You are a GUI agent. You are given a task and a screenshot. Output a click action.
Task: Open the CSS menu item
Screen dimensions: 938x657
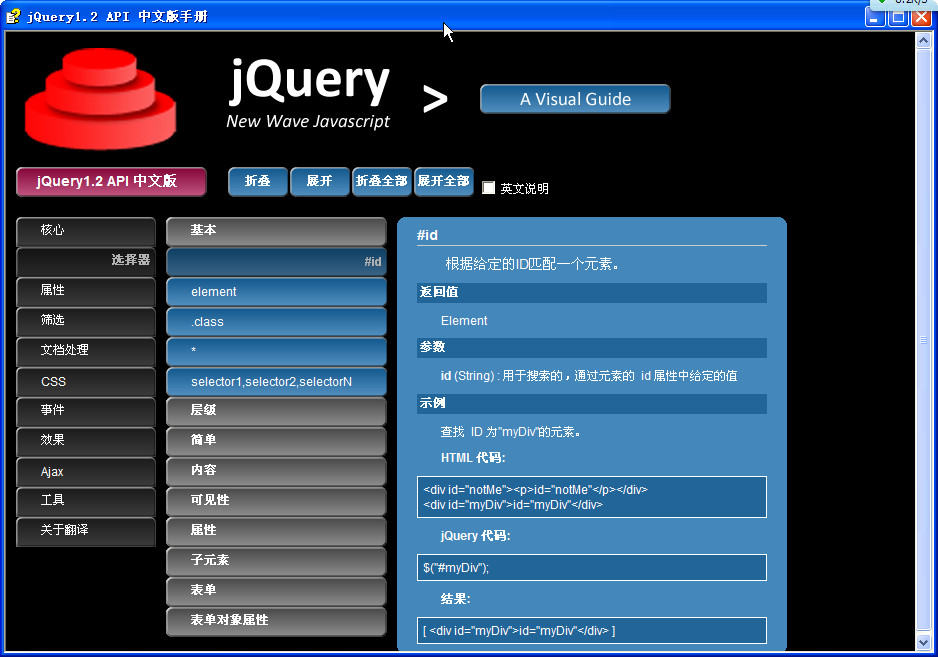pyautogui.click(x=86, y=382)
